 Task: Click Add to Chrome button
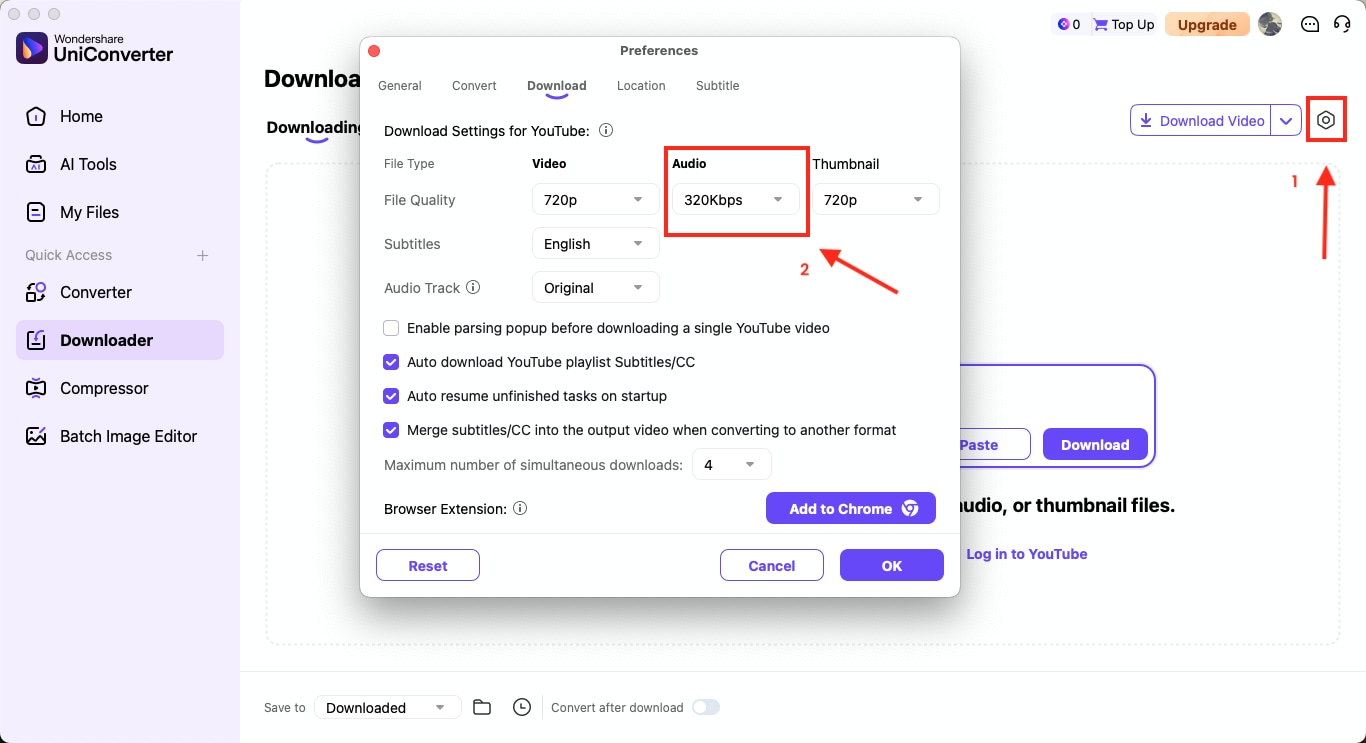[851, 508]
